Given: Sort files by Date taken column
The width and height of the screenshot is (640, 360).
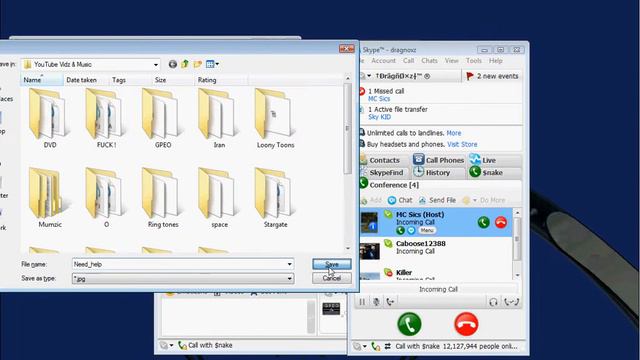Looking at the screenshot, I should [86, 80].
